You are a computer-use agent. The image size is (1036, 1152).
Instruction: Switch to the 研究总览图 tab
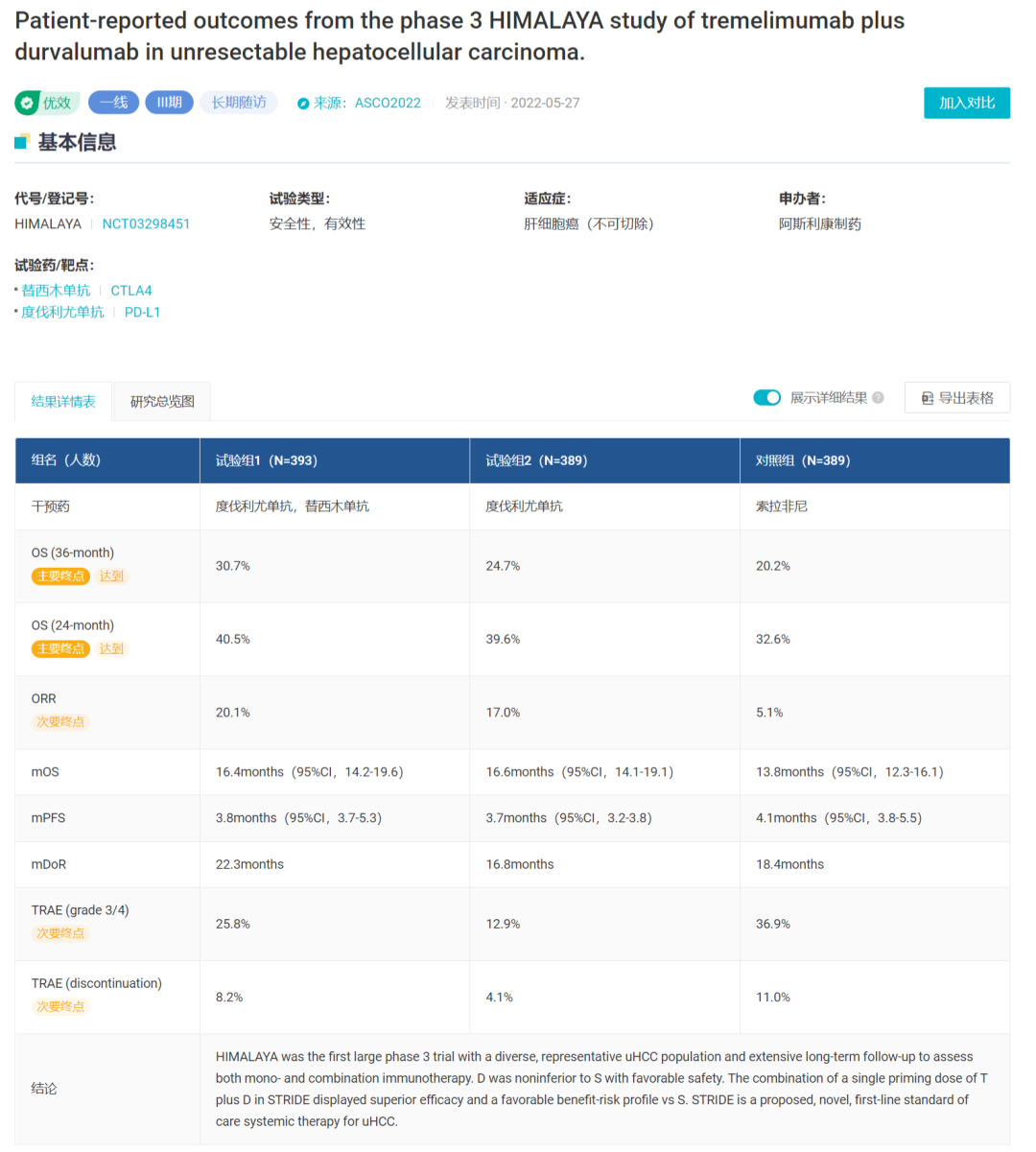click(162, 402)
